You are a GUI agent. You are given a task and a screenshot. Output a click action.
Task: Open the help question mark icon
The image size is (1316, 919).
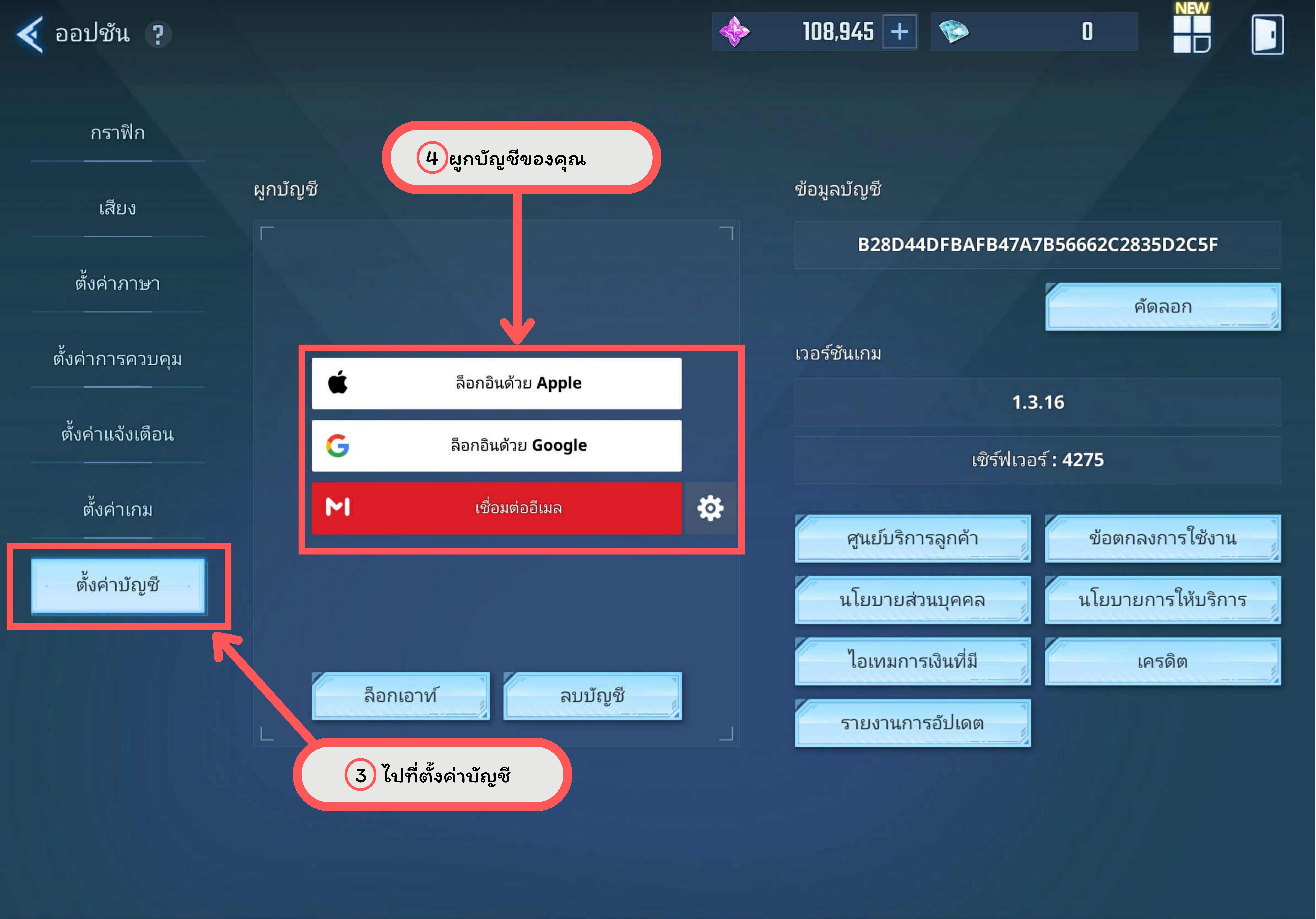(158, 34)
